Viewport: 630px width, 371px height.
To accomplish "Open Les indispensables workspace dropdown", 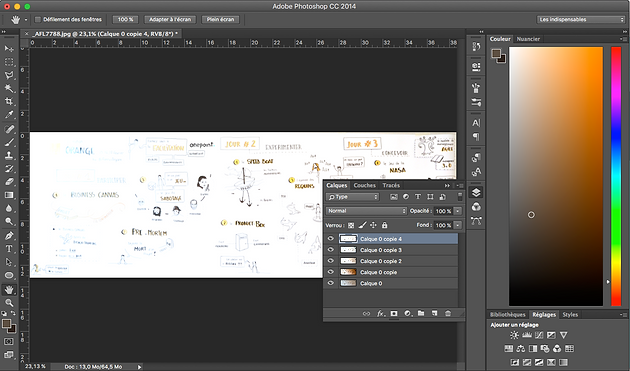I will pyautogui.click(x=581, y=19).
